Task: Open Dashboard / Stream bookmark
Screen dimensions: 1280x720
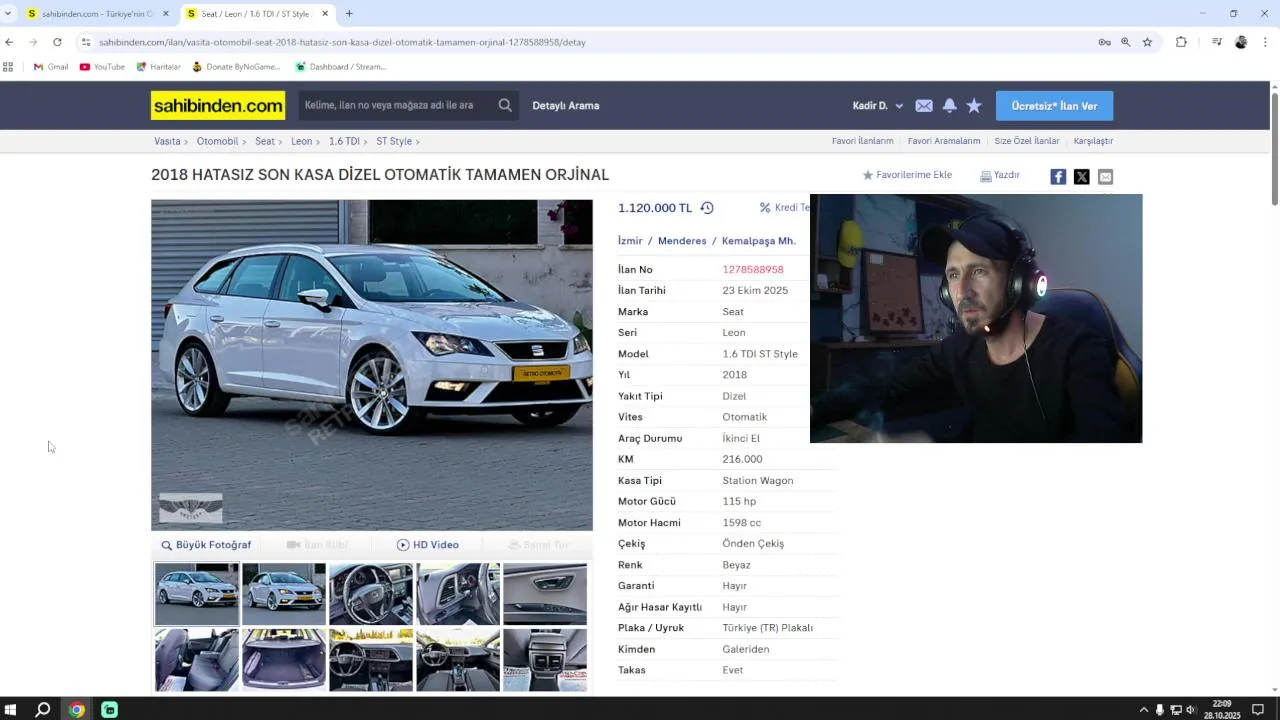Action: 340,67
